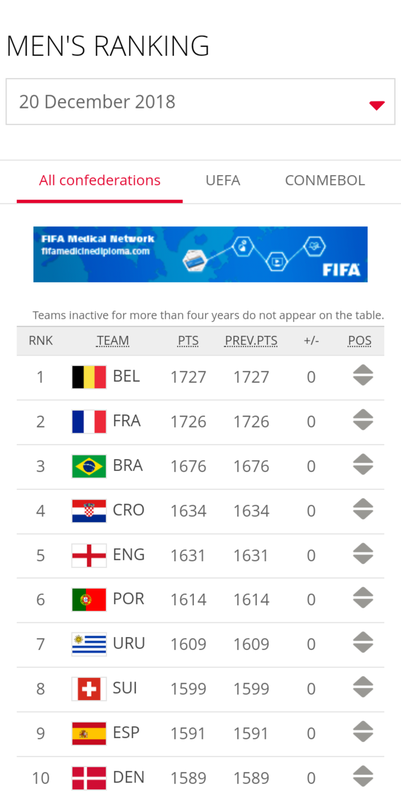Switch to the UEFA tab

pos(223,181)
